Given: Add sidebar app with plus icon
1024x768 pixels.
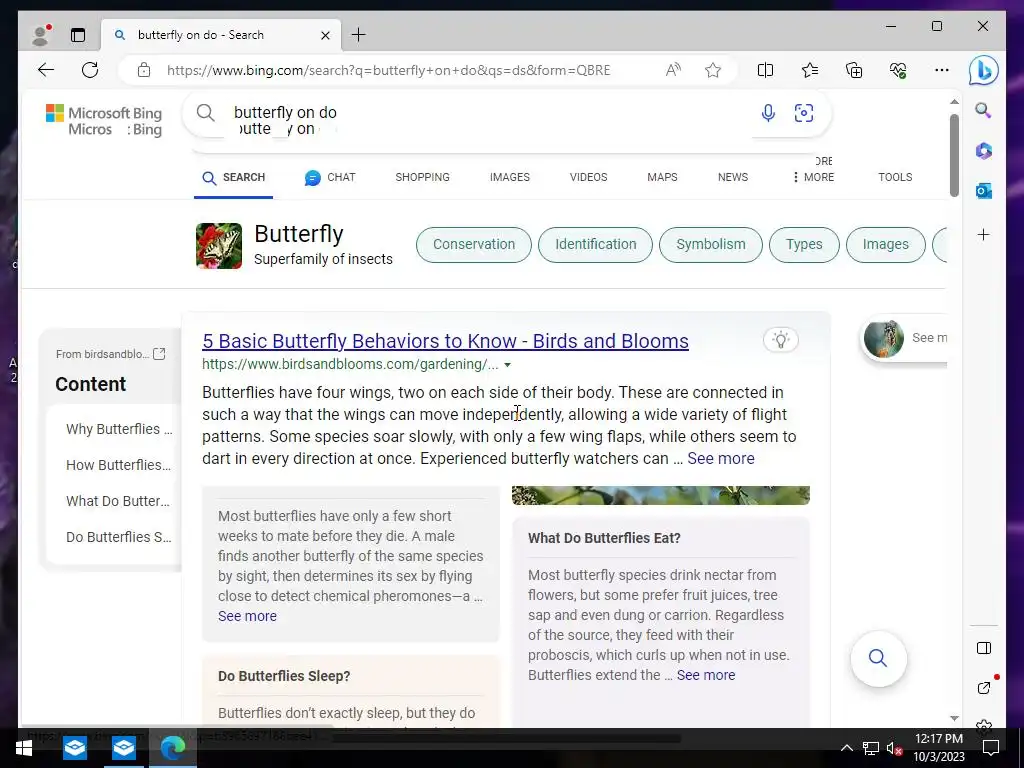Looking at the screenshot, I should point(984,234).
